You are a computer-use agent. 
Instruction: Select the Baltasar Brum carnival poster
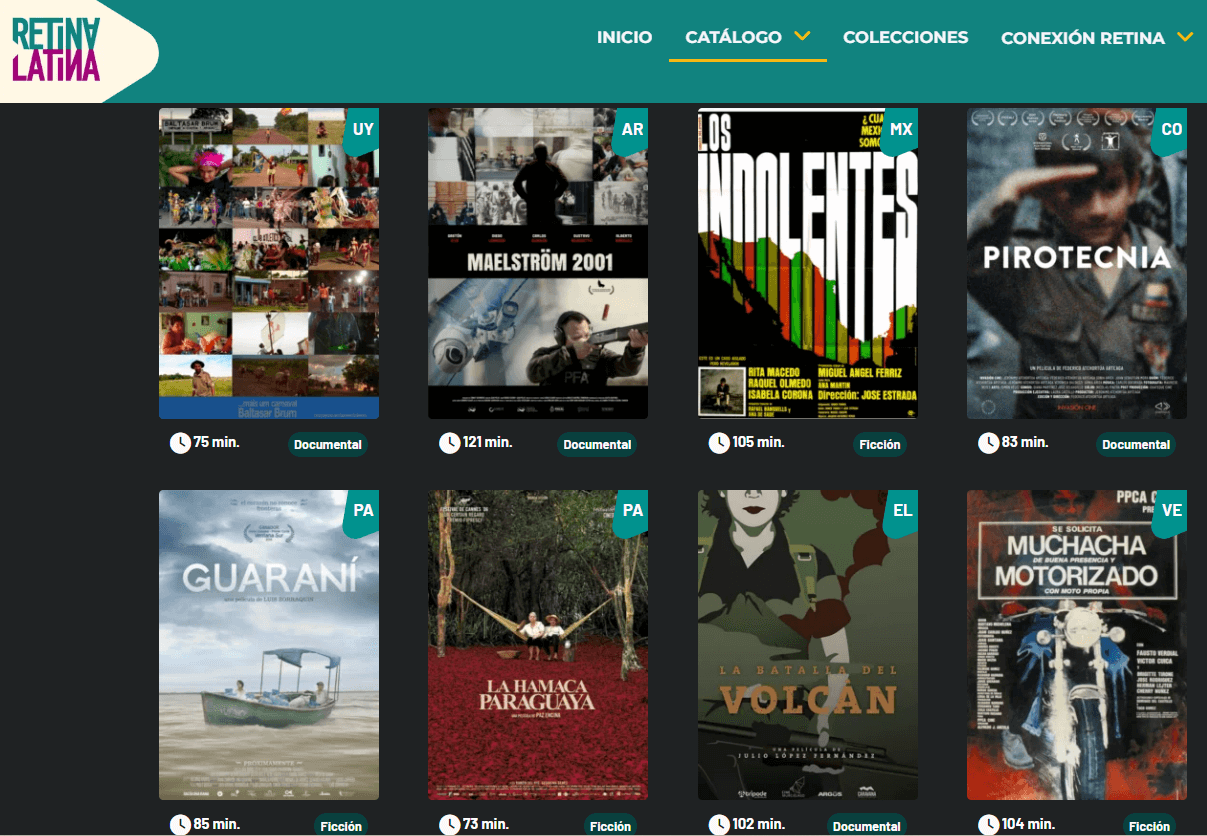coord(268,264)
